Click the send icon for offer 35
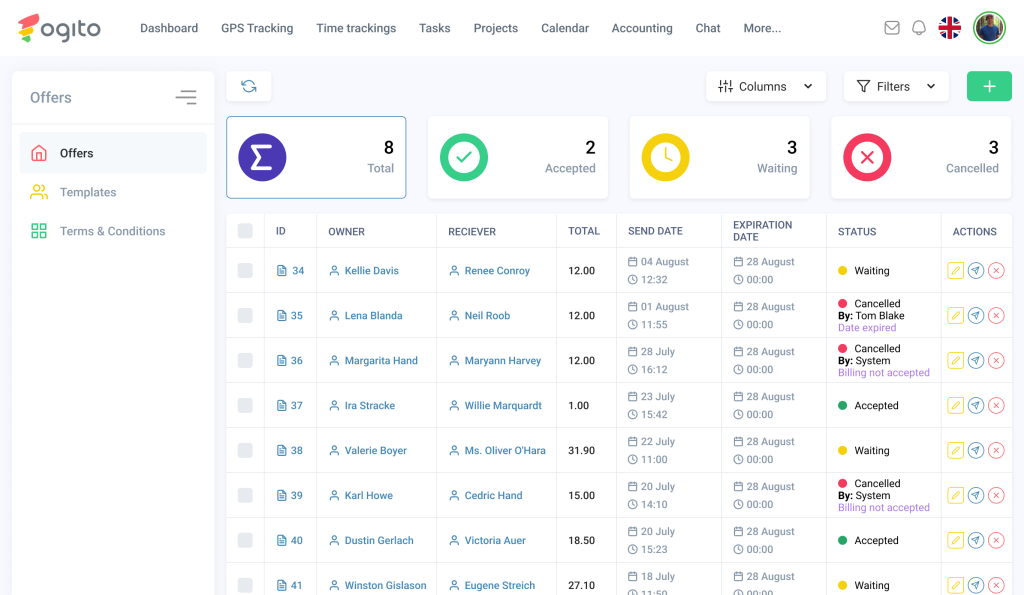 pos(976,316)
